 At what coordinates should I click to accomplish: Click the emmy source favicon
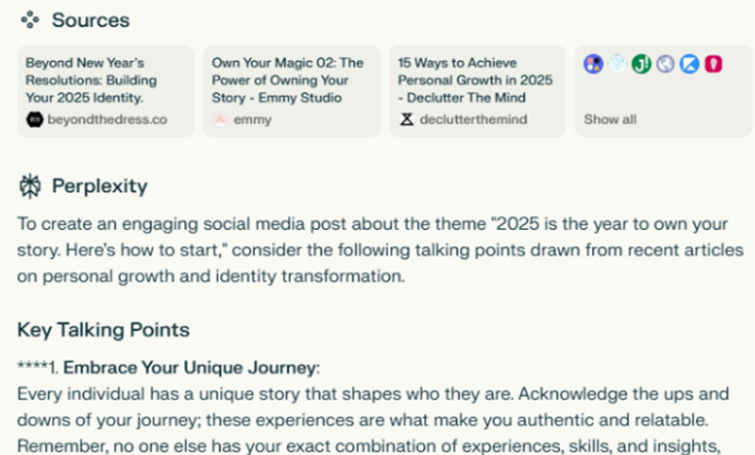pos(220,119)
